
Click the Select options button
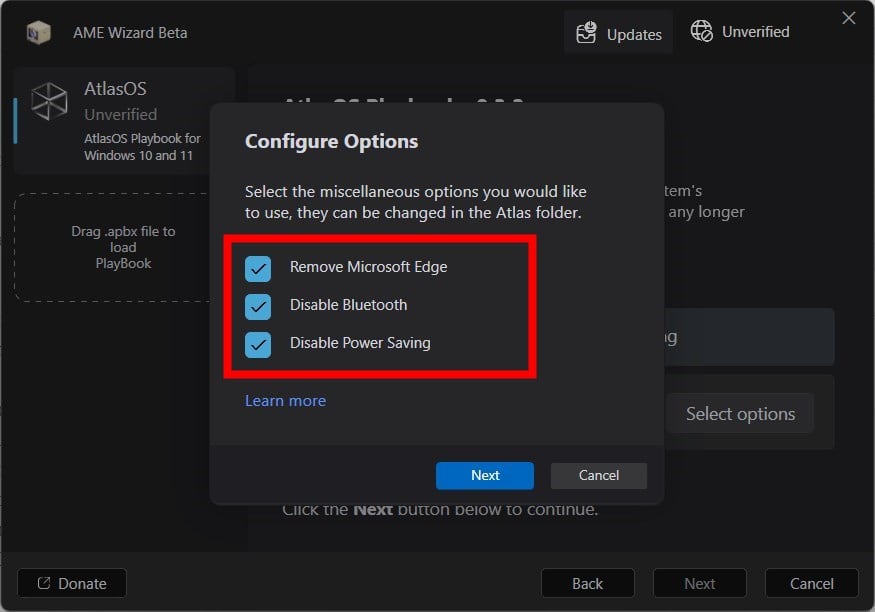740,412
